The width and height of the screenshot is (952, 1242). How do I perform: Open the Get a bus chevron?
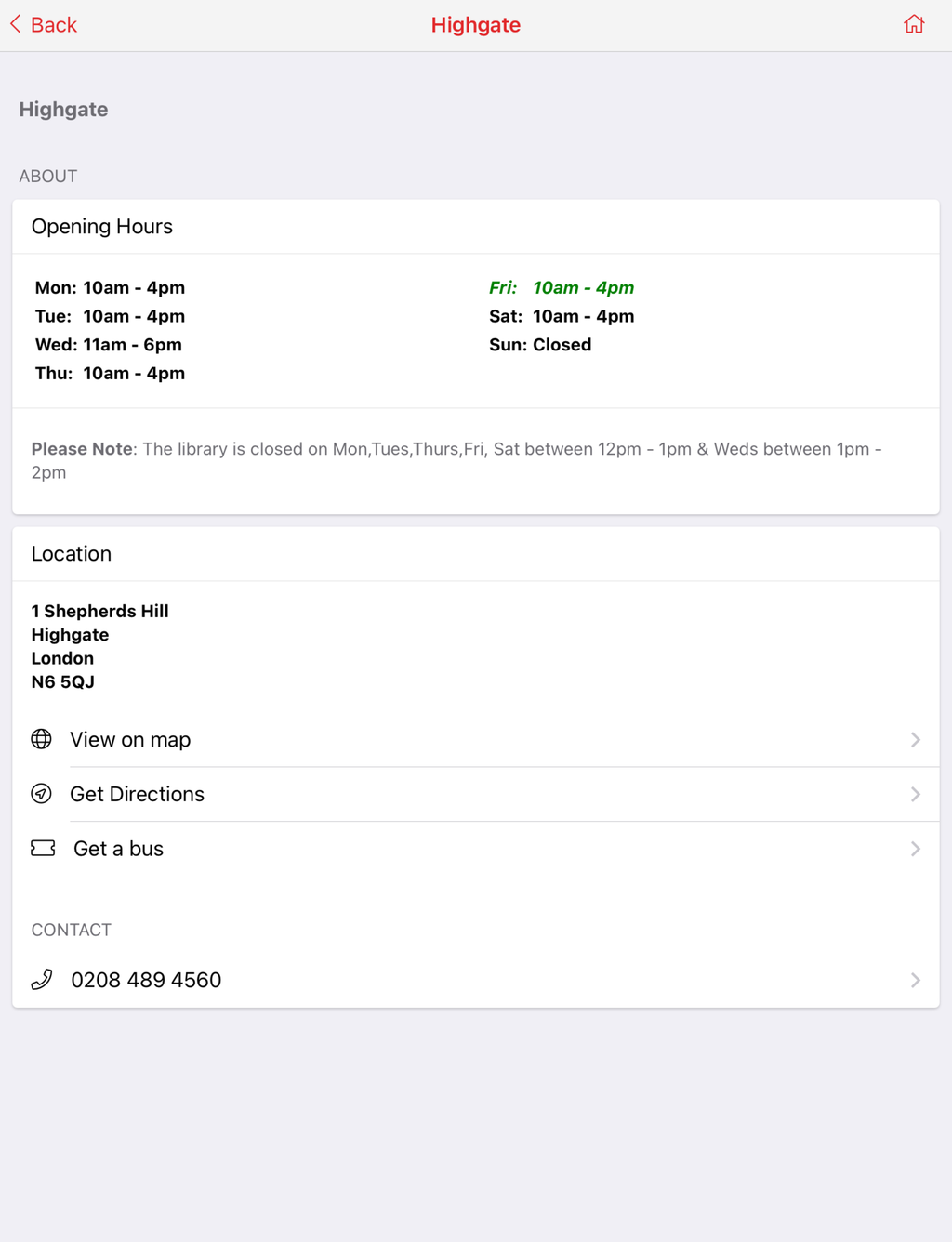[x=916, y=849]
